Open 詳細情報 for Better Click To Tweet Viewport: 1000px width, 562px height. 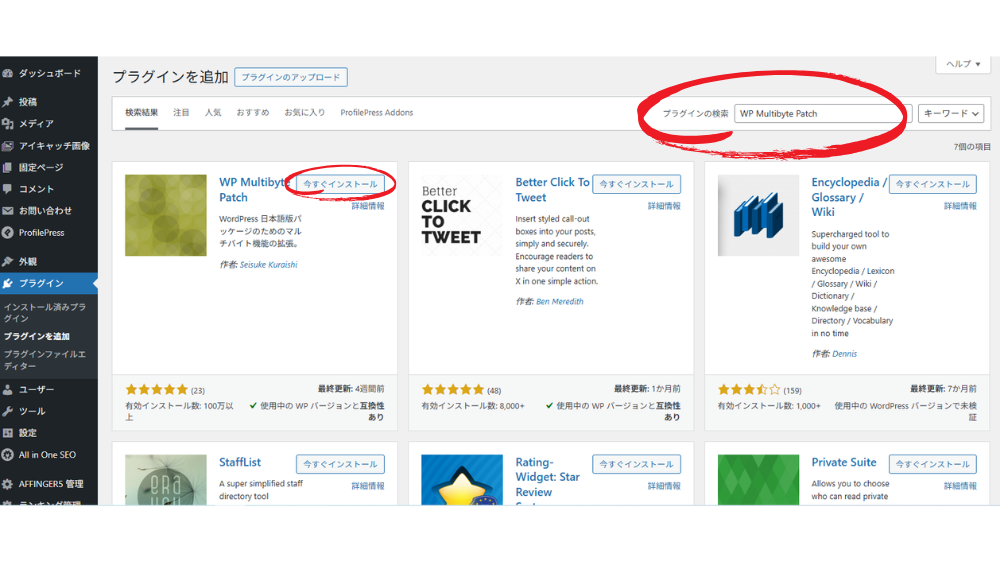664,206
